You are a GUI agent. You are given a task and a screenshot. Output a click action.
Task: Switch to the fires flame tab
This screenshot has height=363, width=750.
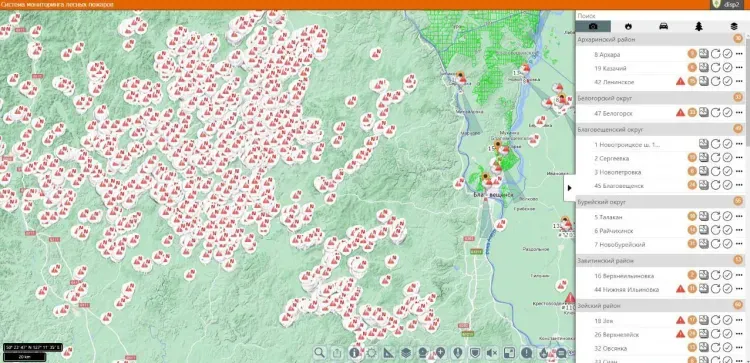629,26
